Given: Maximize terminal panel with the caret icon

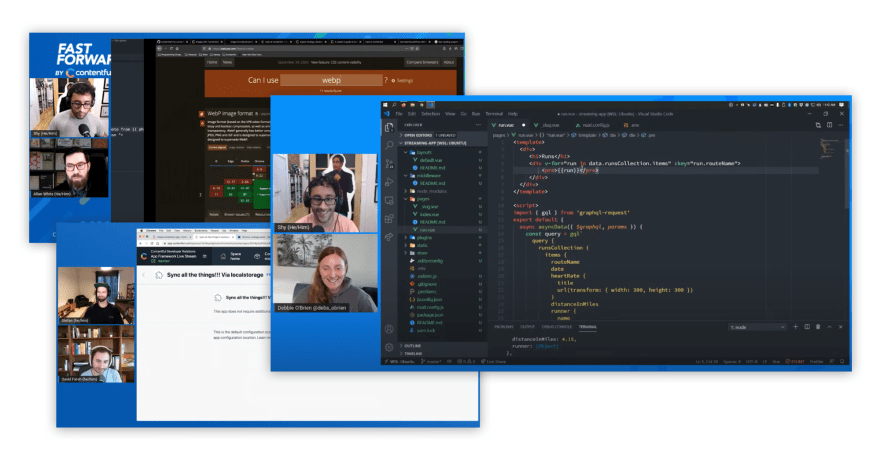Looking at the screenshot, I should pos(829,327).
